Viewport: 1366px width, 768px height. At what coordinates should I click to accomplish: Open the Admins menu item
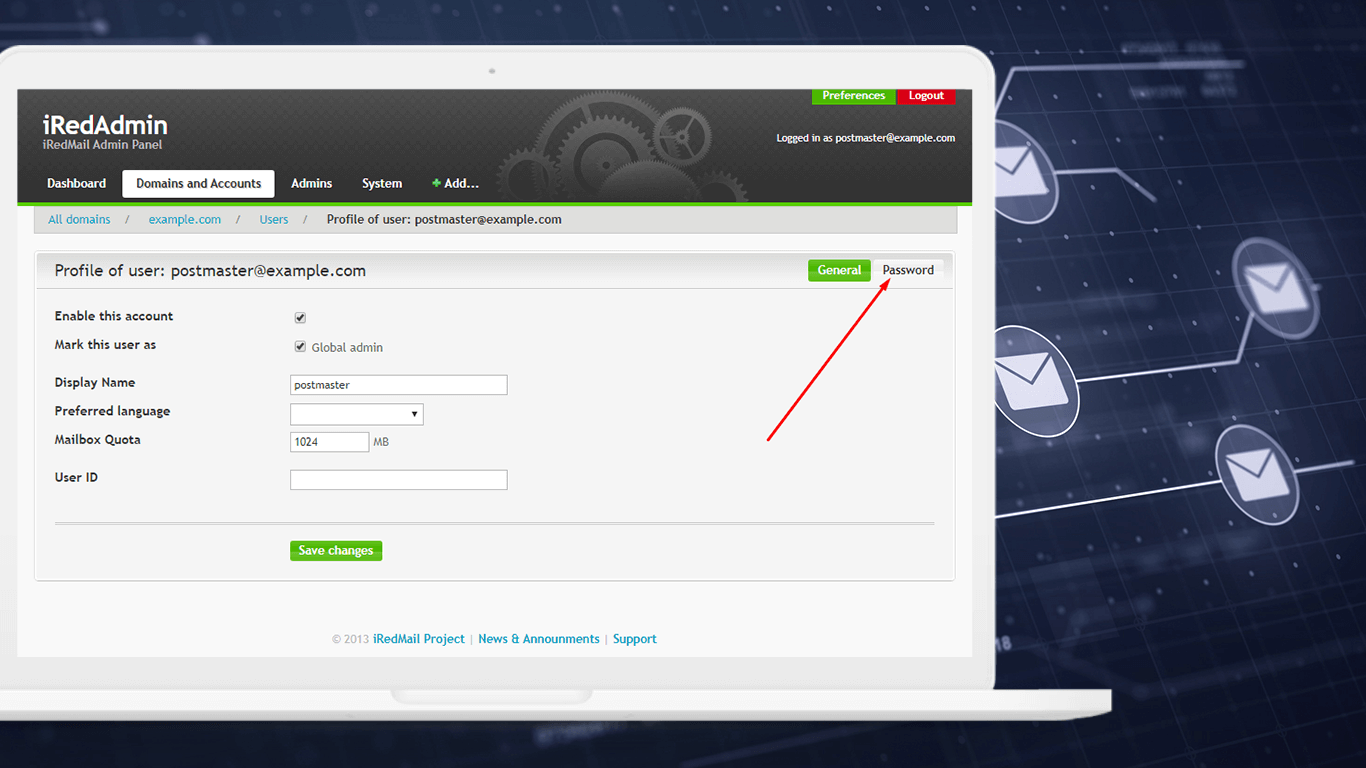click(x=311, y=184)
